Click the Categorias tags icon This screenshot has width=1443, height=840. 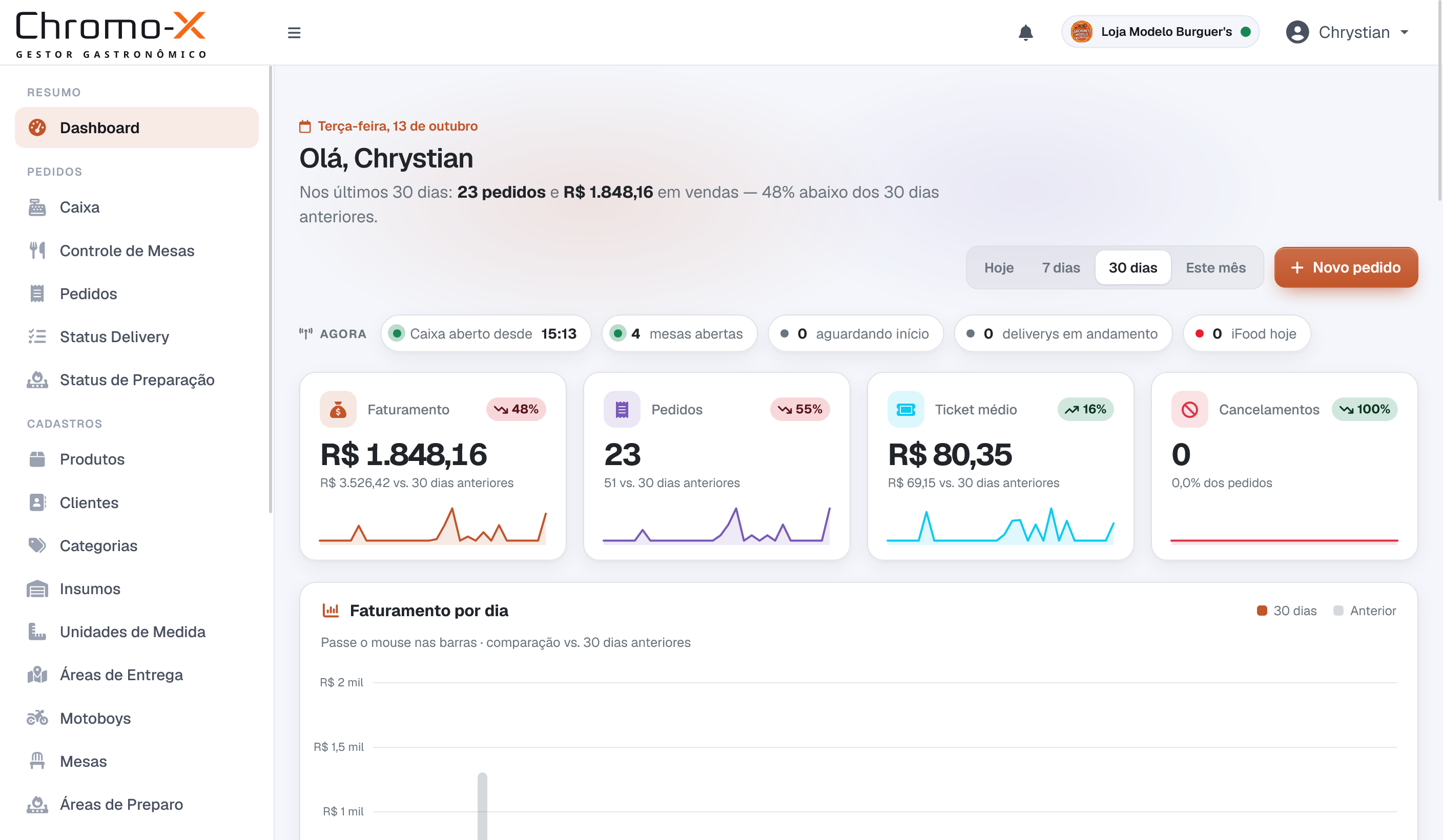[37, 545]
